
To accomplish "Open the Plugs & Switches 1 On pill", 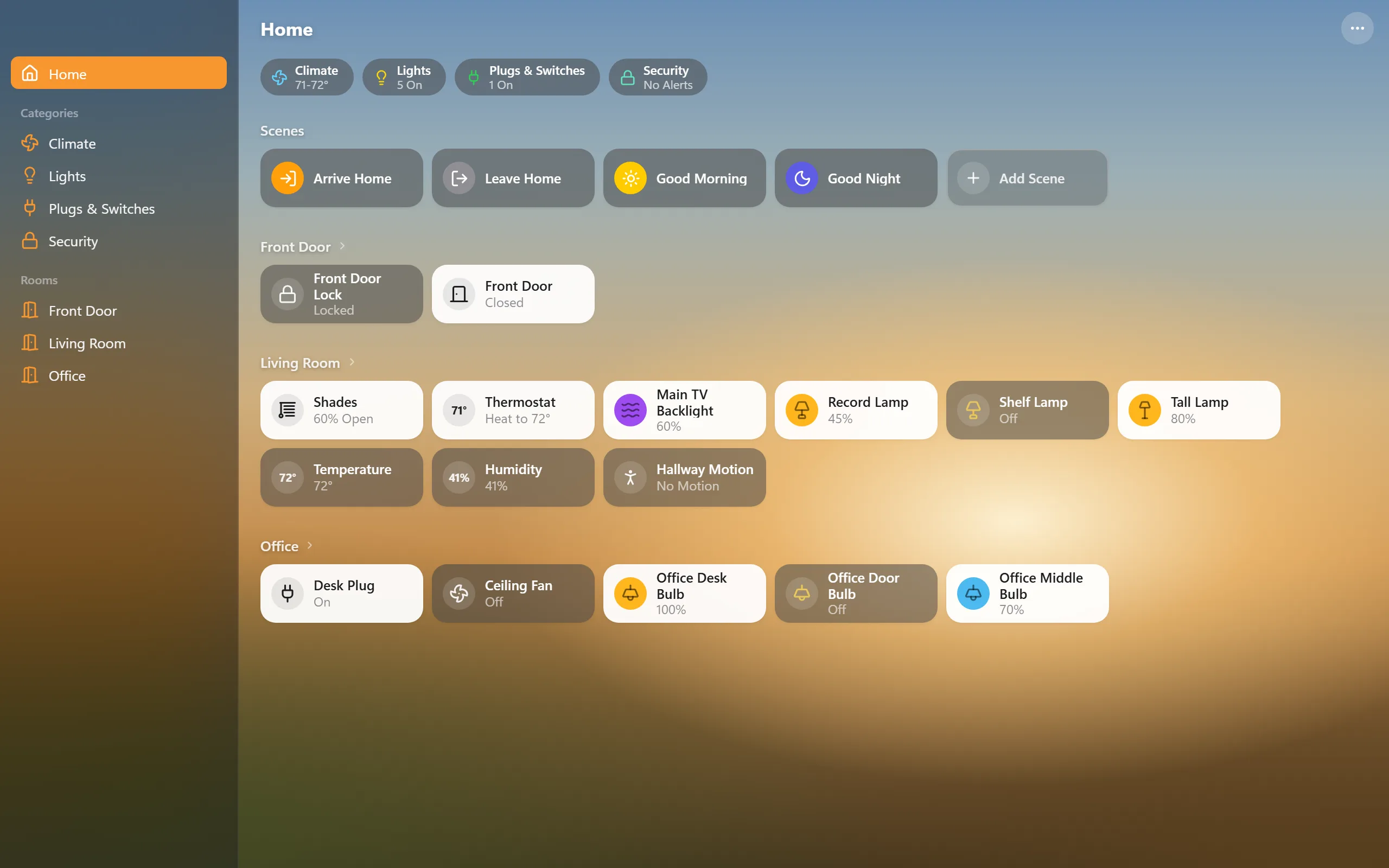I will 527,77.
